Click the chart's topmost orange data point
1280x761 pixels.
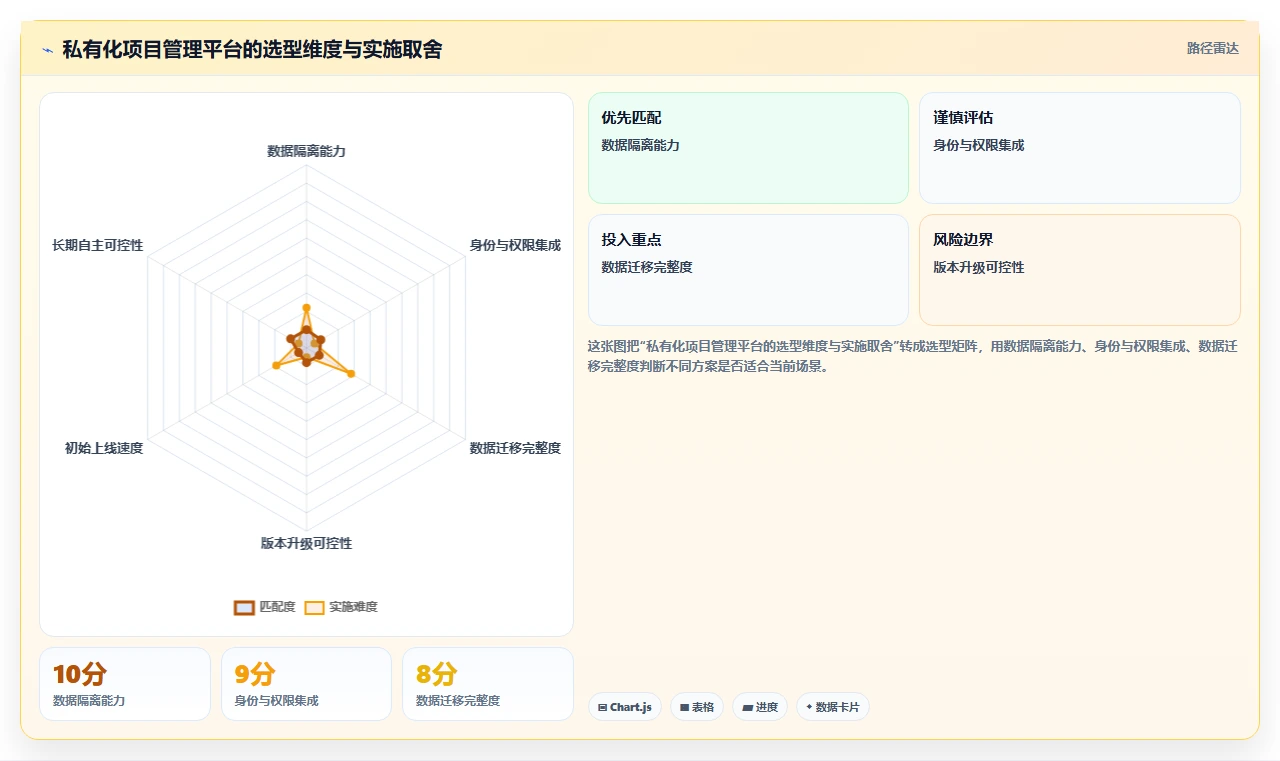[306, 307]
